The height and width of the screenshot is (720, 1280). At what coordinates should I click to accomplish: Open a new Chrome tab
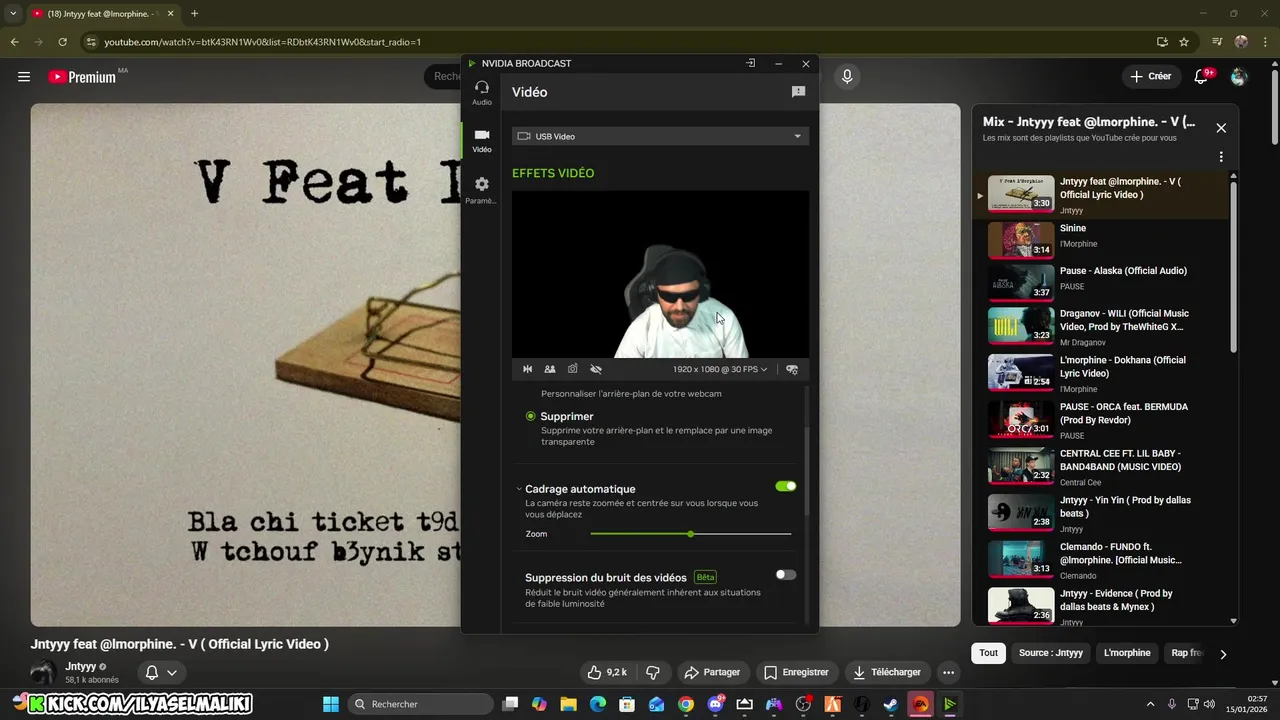pos(194,14)
